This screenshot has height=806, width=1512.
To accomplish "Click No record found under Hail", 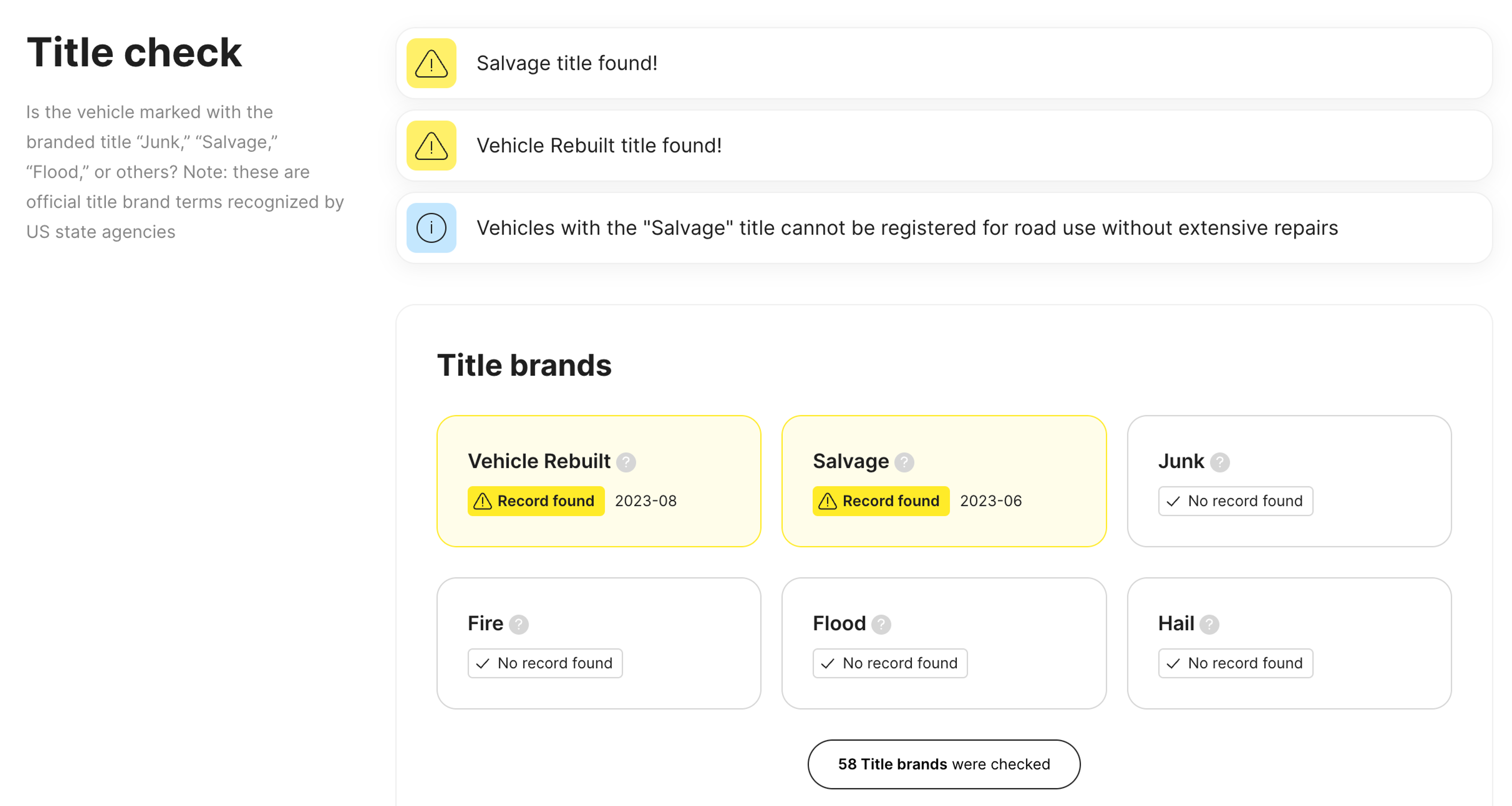I will pos(1235,663).
